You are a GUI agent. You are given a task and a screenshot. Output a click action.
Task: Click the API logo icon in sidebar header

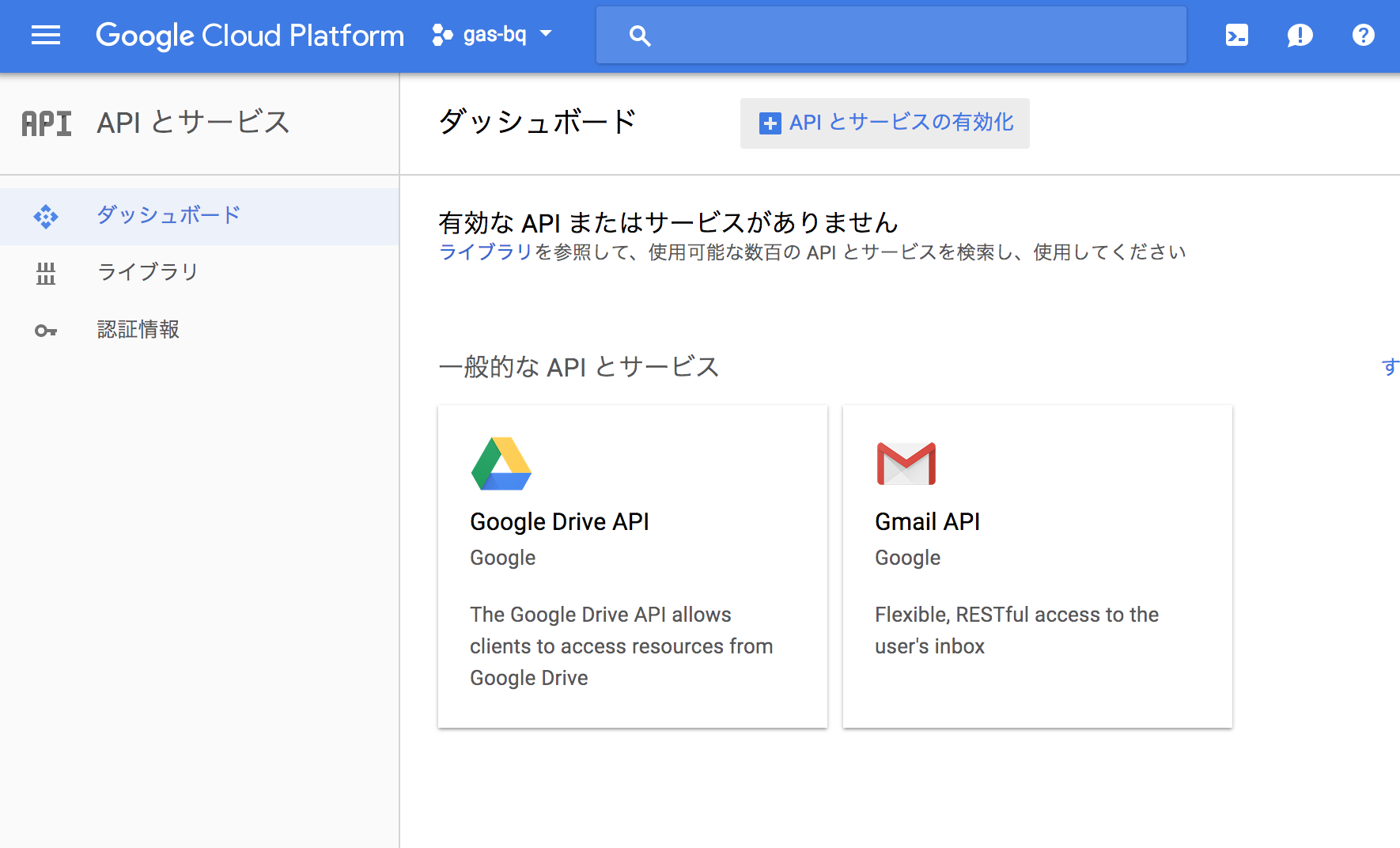click(x=47, y=123)
